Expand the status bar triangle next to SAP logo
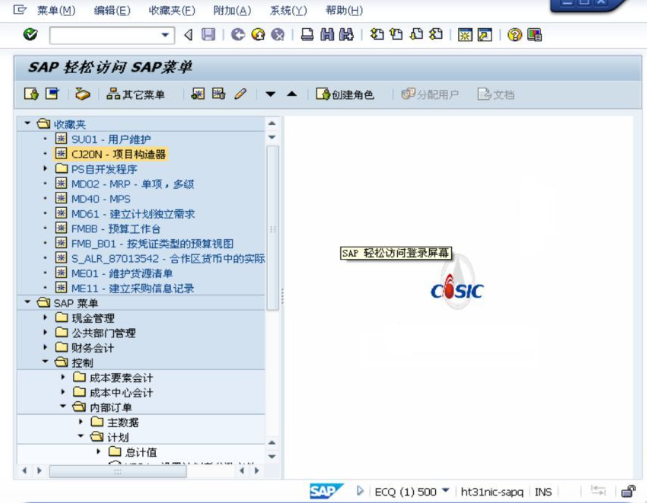This screenshot has height=503, width=647. pos(360,491)
